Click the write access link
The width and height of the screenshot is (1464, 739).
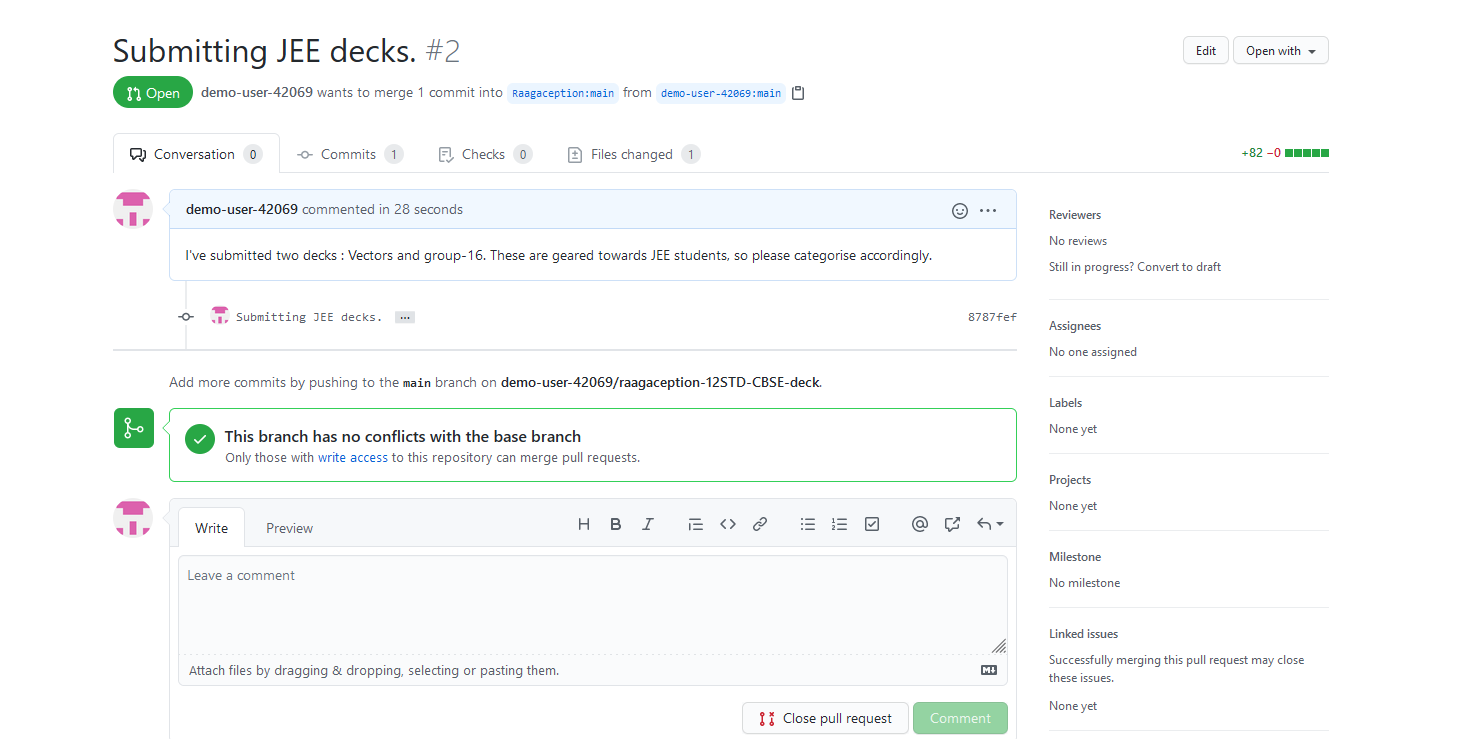coord(353,457)
